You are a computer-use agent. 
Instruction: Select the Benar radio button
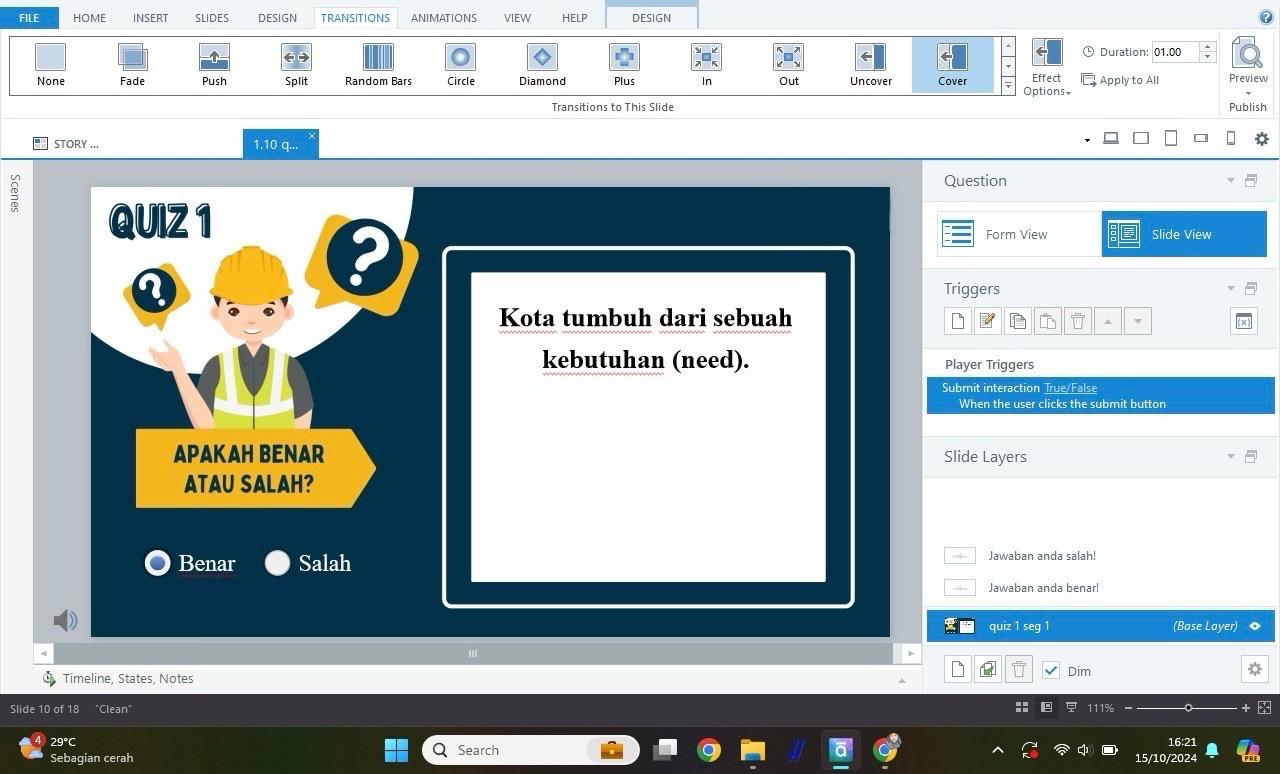point(157,563)
